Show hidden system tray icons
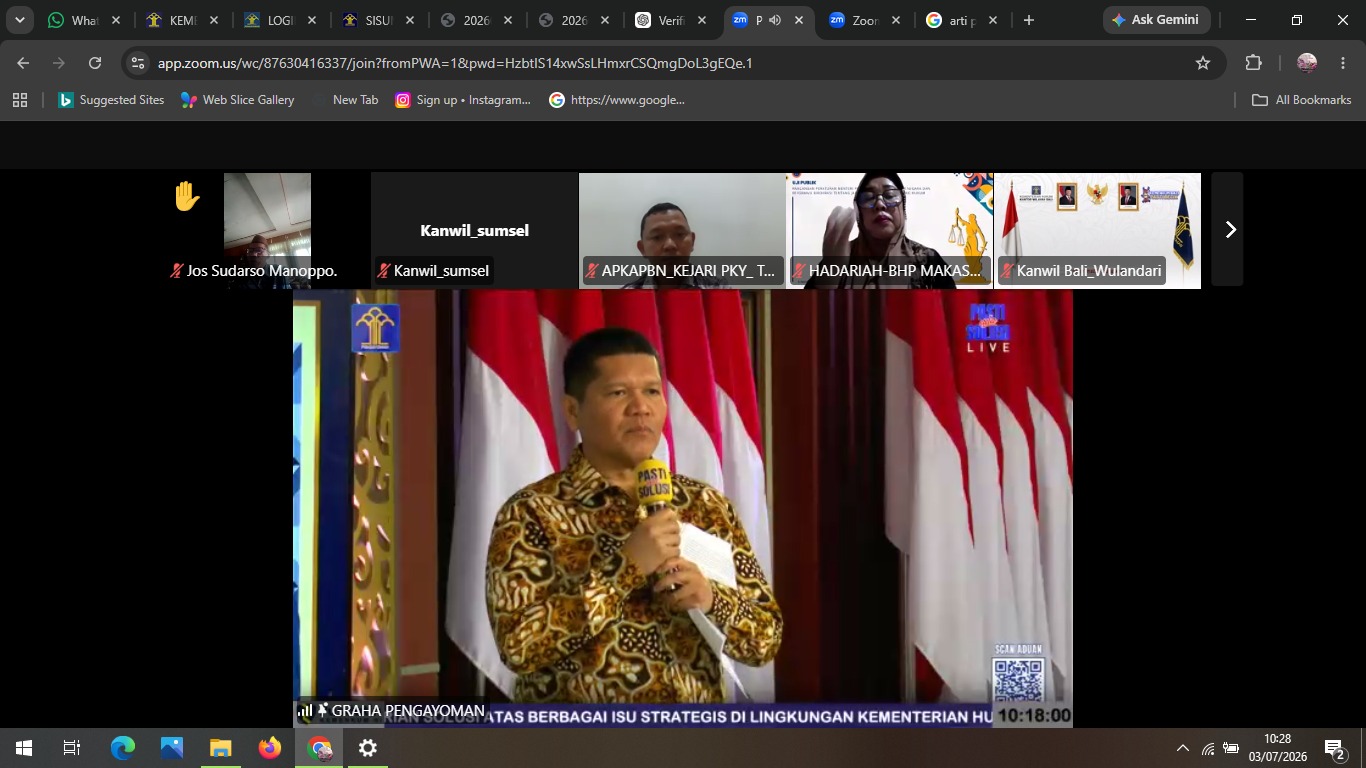The image size is (1366, 768). click(1182, 748)
